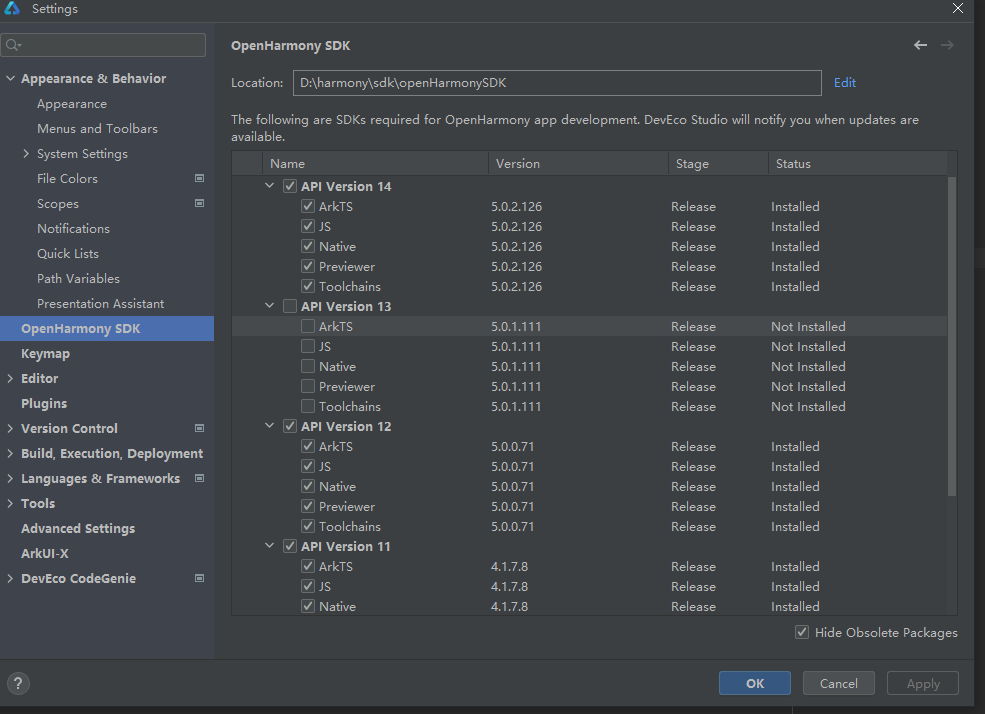Open the help question mark icon
The width and height of the screenshot is (985, 714).
click(x=18, y=683)
